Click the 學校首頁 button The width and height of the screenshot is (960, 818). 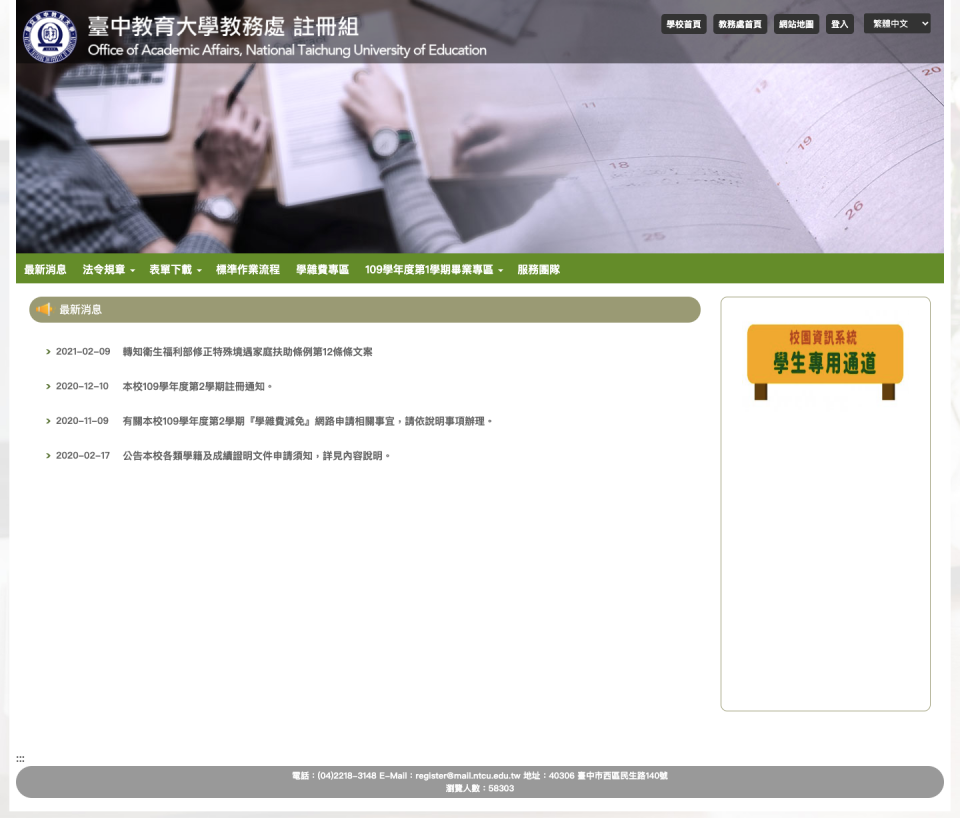[683, 24]
